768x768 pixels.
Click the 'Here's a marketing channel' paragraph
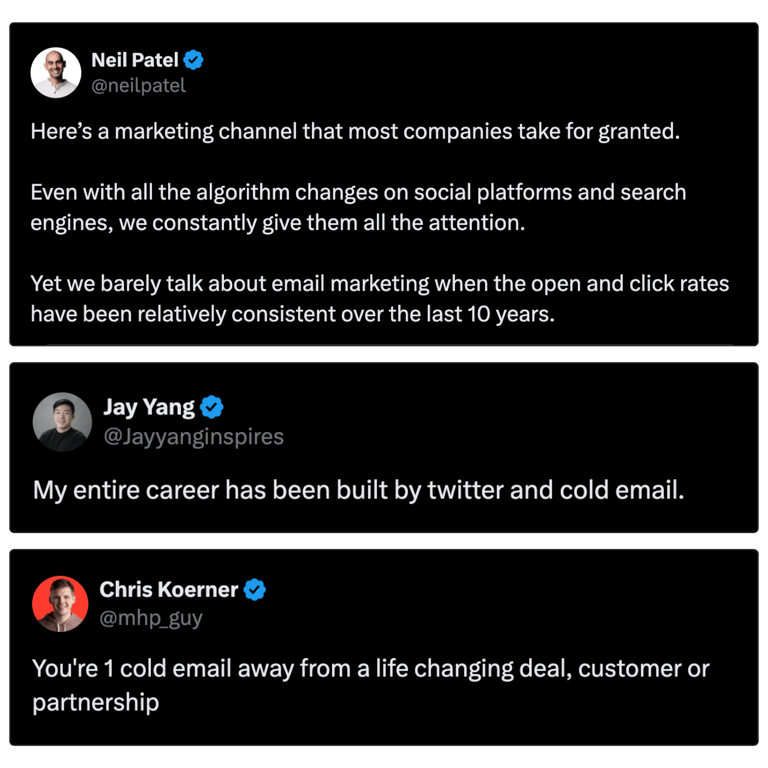click(x=354, y=132)
